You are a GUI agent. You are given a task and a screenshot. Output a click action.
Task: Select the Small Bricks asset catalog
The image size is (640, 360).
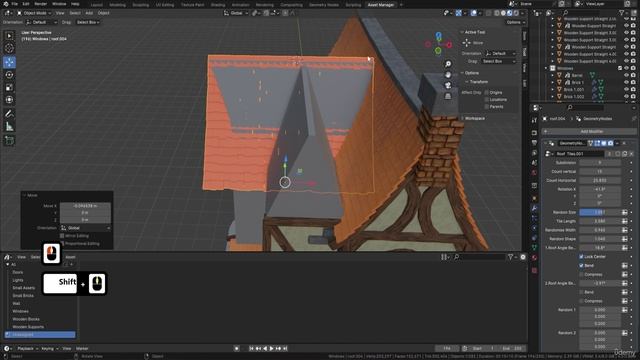click(23, 296)
